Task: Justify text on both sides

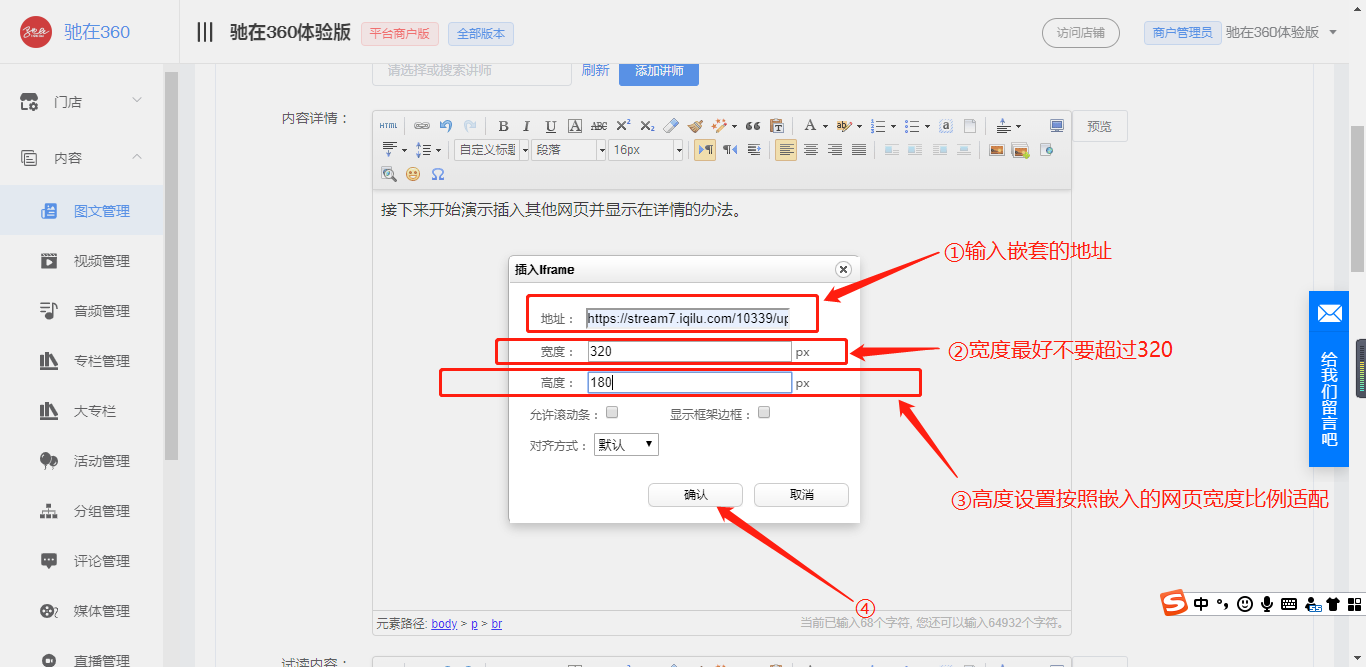Action: [x=859, y=150]
